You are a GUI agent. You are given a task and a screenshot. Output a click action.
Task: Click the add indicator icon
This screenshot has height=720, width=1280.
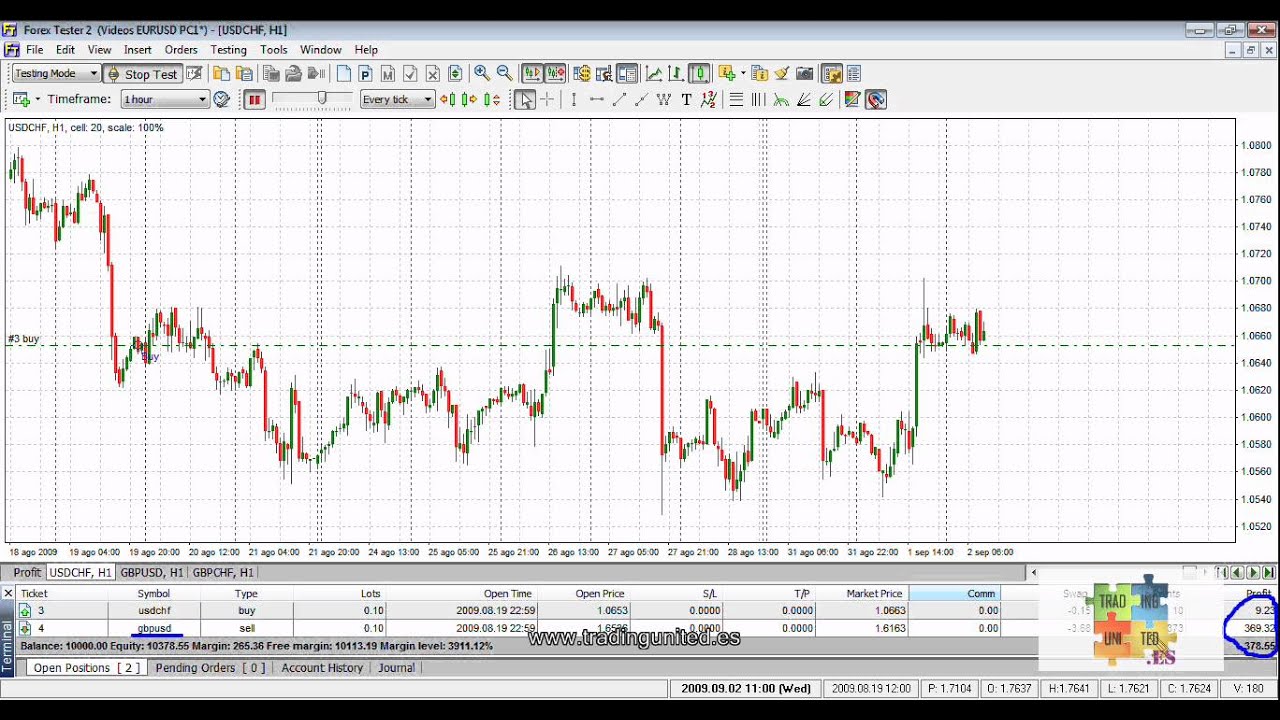click(727, 73)
